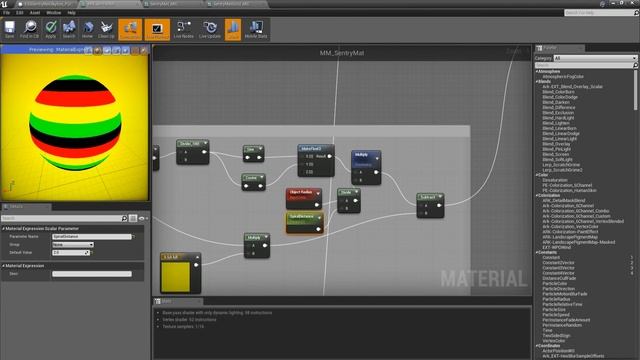Switch to the first editor tab

click(45, 4)
